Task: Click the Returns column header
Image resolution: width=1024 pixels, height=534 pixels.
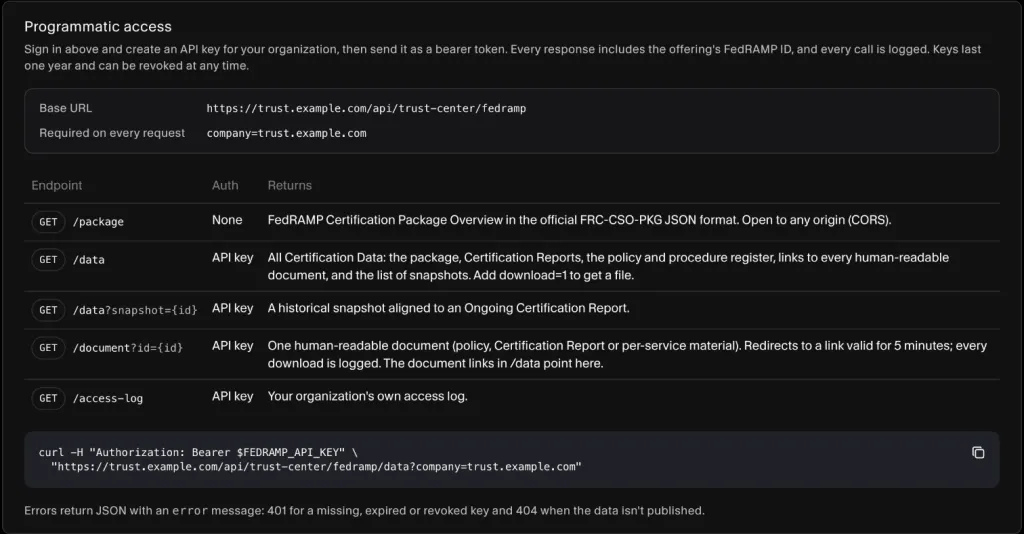Action: coord(289,185)
